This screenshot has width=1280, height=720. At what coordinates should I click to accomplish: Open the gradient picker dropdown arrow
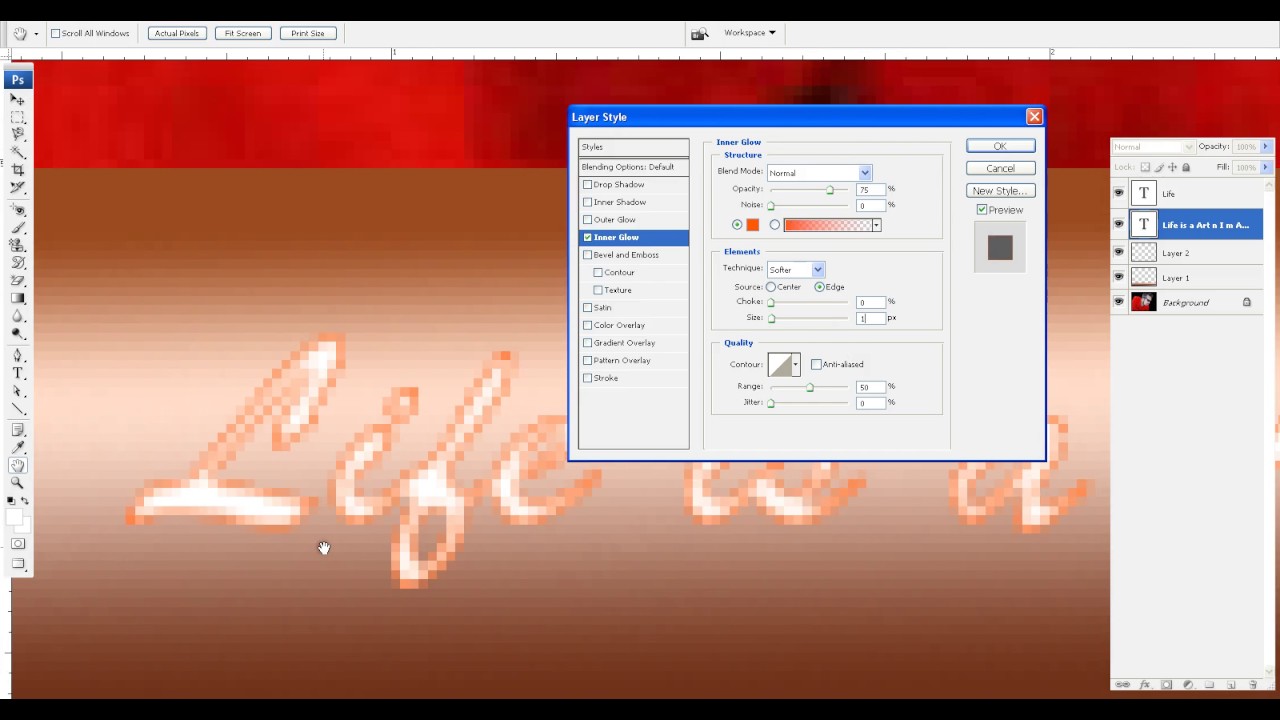point(876,226)
